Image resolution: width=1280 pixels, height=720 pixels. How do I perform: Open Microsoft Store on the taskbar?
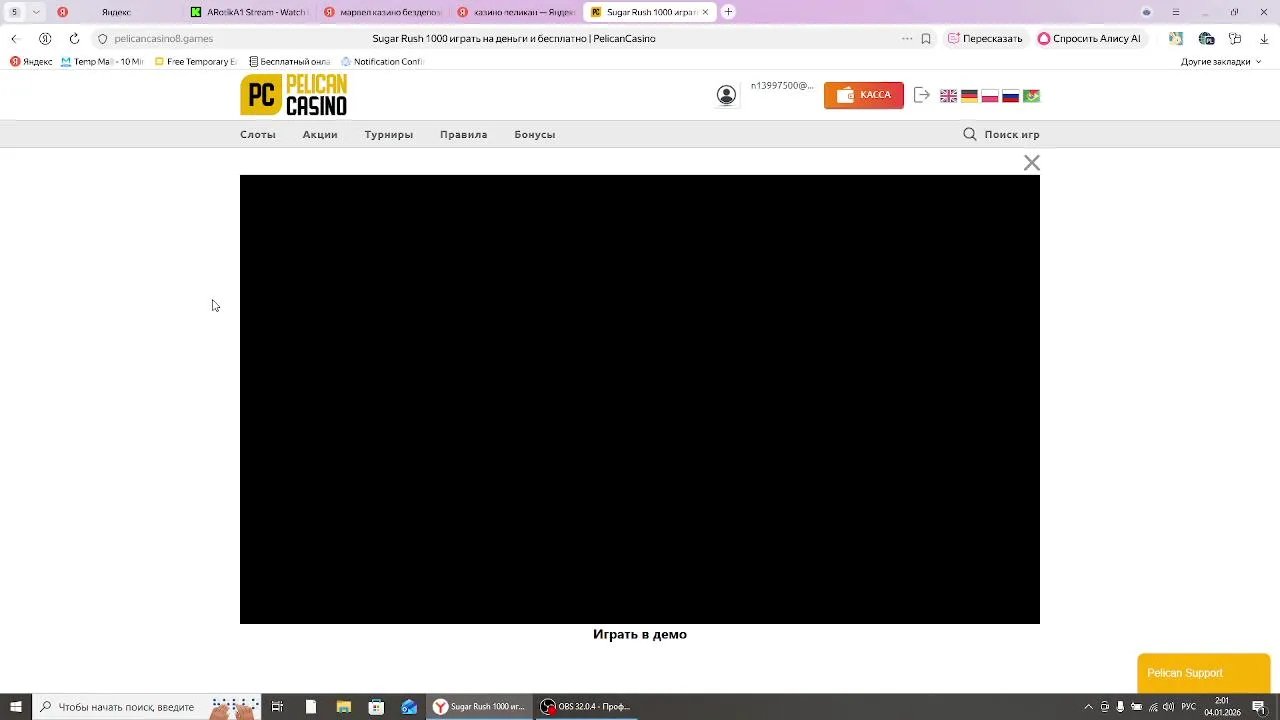(x=376, y=707)
